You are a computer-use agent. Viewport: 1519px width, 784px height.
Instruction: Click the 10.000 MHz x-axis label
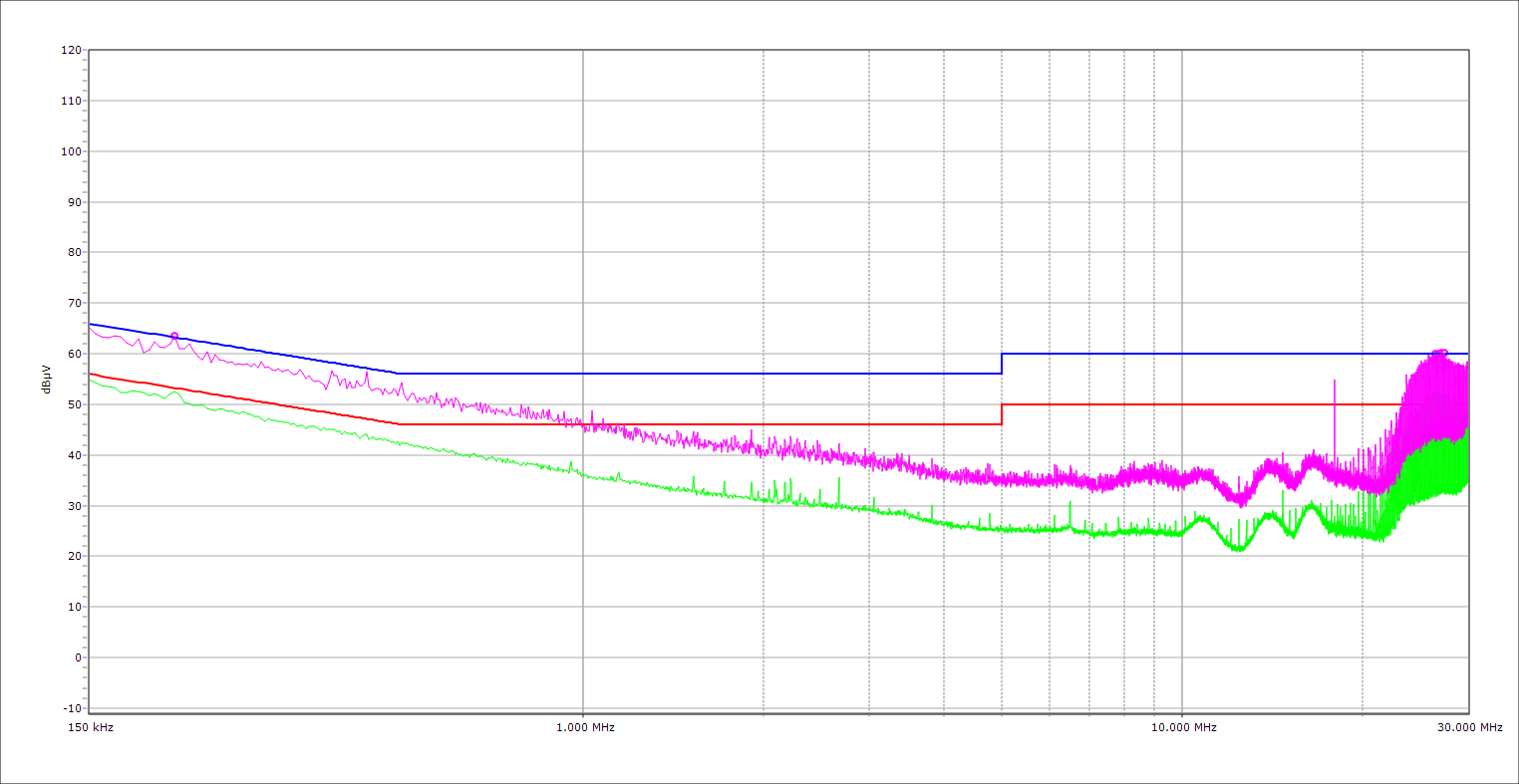pos(1183,727)
